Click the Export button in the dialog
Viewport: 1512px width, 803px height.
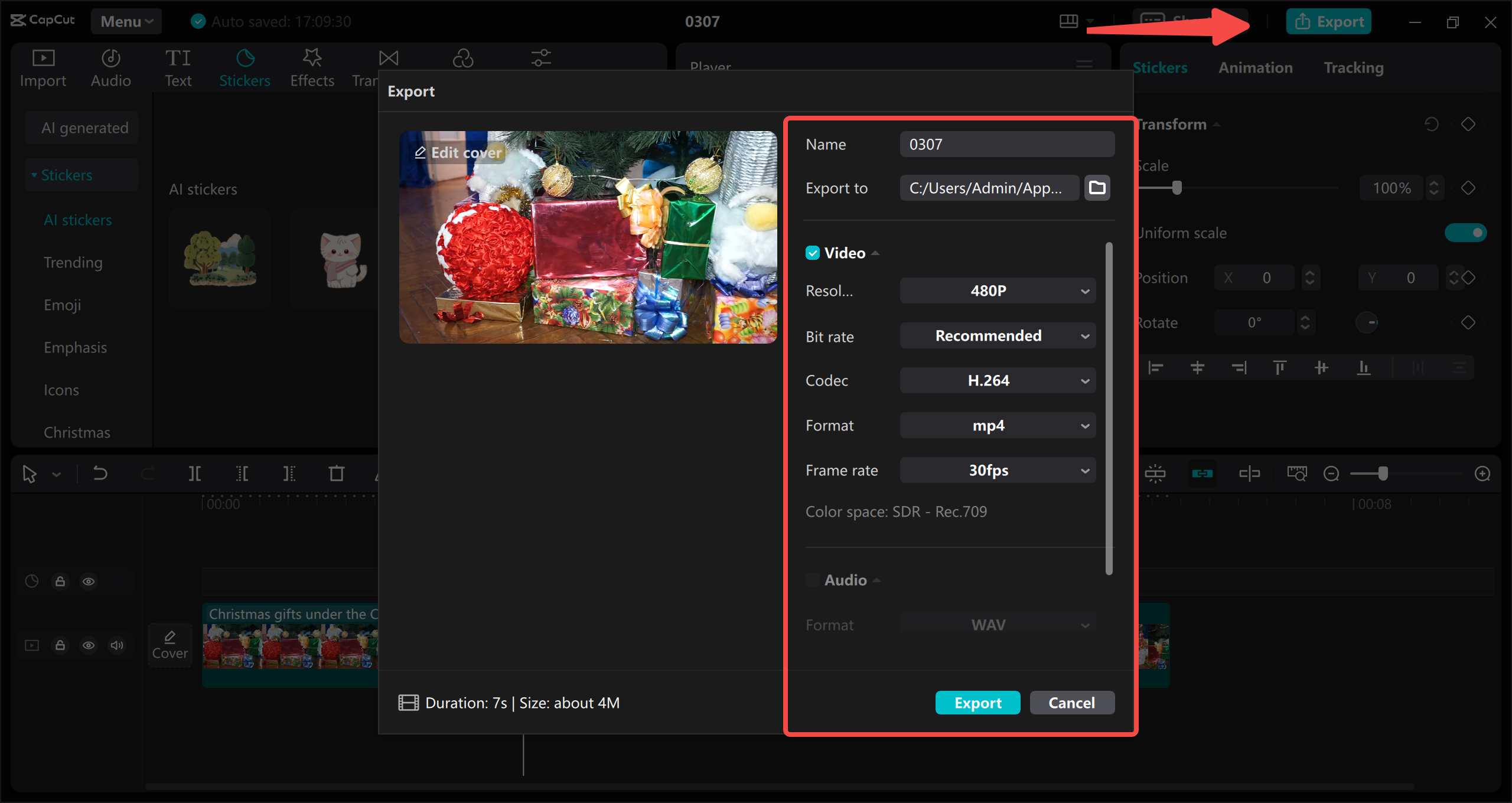pyautogui.click(x=977, y=703)
